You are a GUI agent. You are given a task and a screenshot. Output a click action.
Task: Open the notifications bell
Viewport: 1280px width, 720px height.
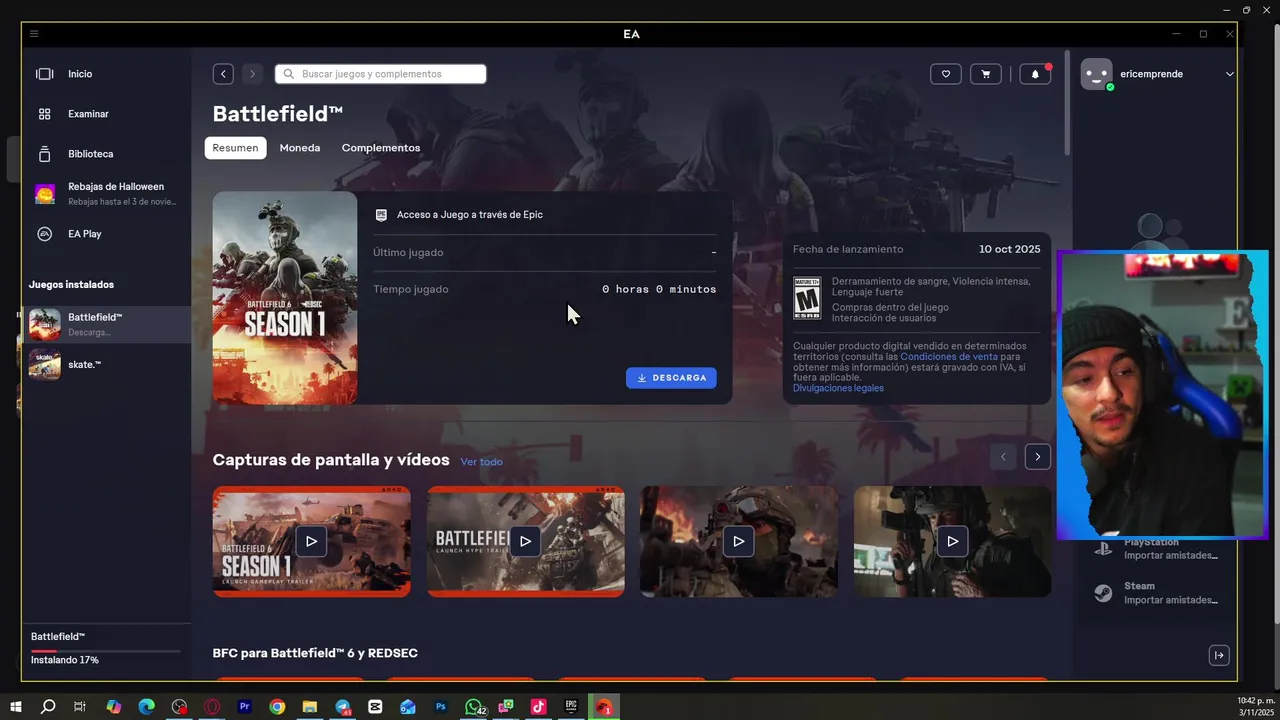1035,74
